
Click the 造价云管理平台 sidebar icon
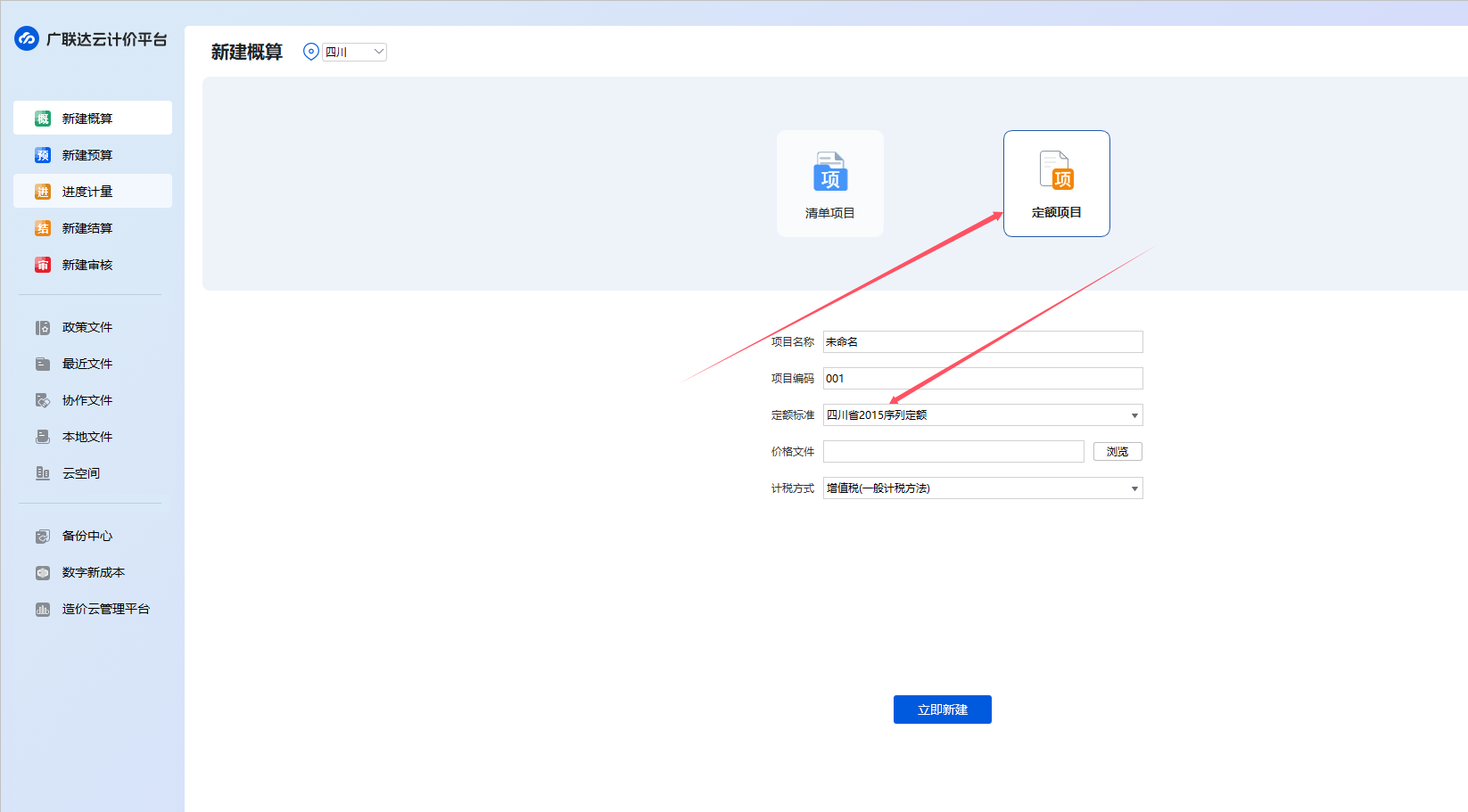[x=43, y=609]
